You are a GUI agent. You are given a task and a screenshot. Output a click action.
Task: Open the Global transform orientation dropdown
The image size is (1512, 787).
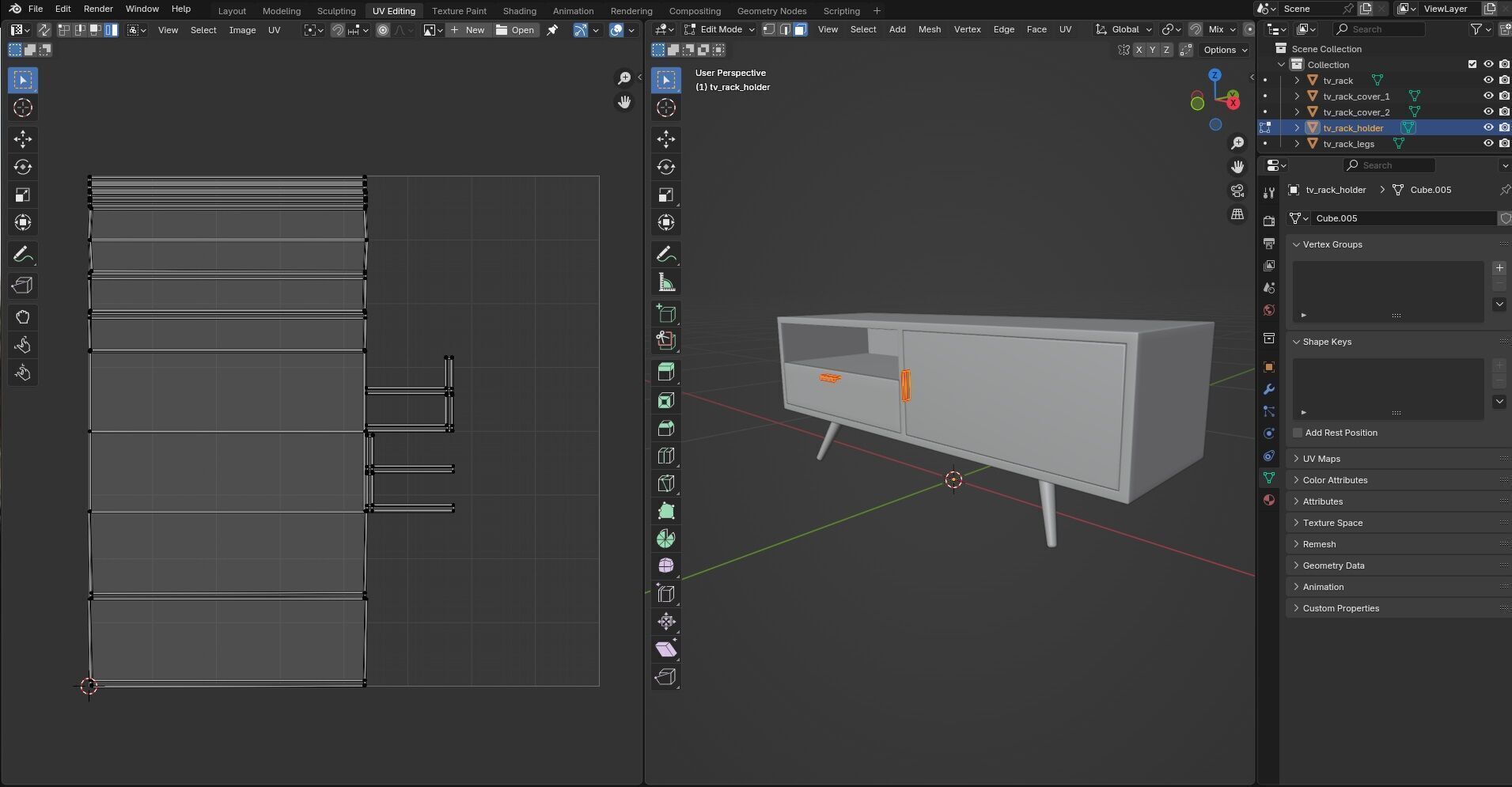[1124, 29]
